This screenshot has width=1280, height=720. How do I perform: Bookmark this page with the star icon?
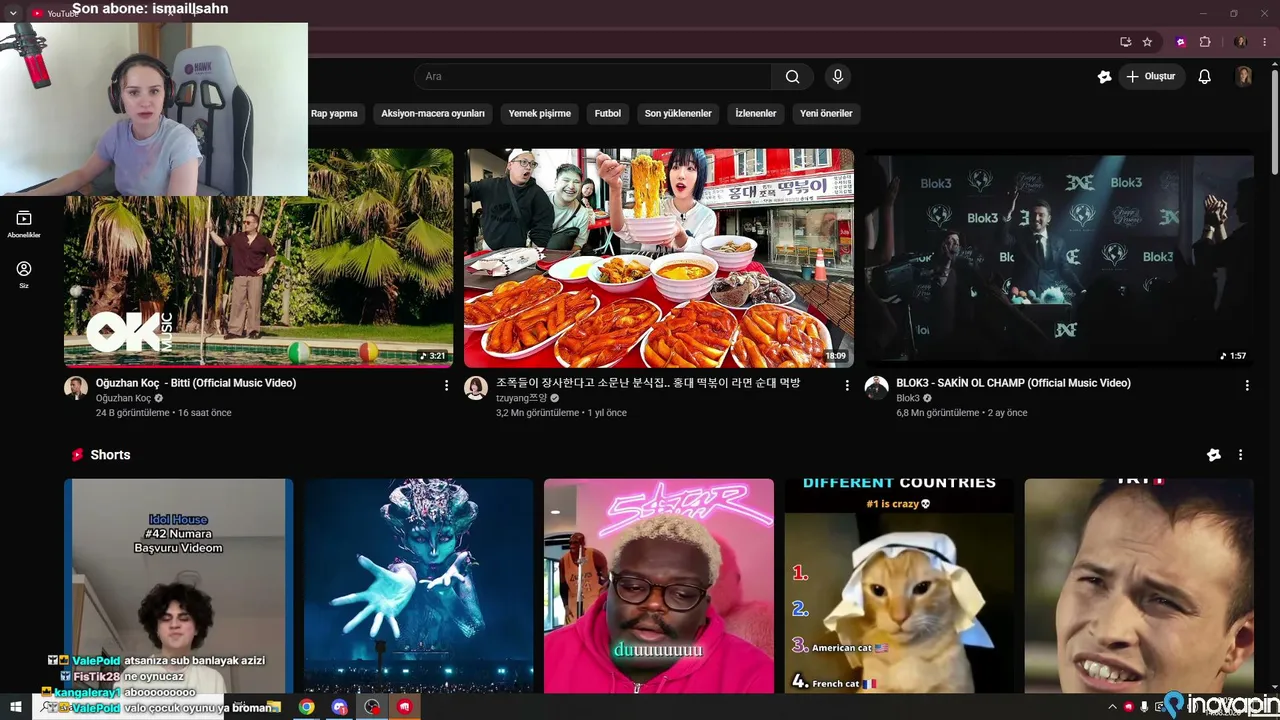1147,42
